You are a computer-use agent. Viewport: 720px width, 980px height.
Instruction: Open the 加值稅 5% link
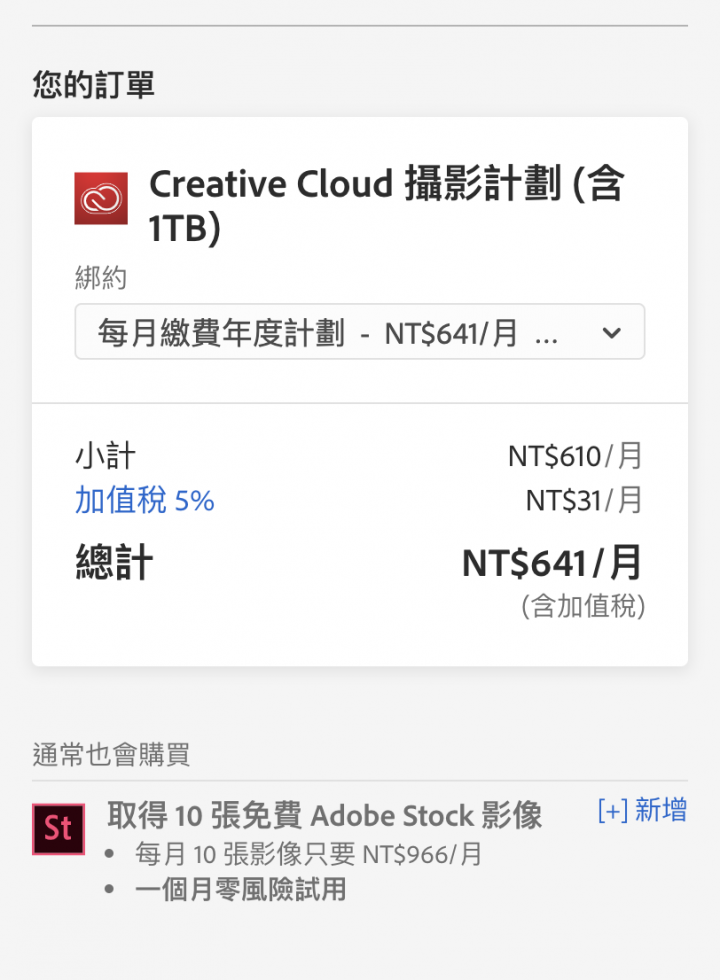[x=144, y=500]
